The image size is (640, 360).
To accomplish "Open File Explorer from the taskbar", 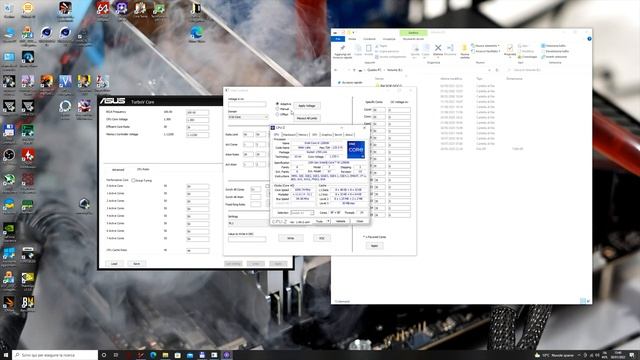I will [x=165, y=355].
